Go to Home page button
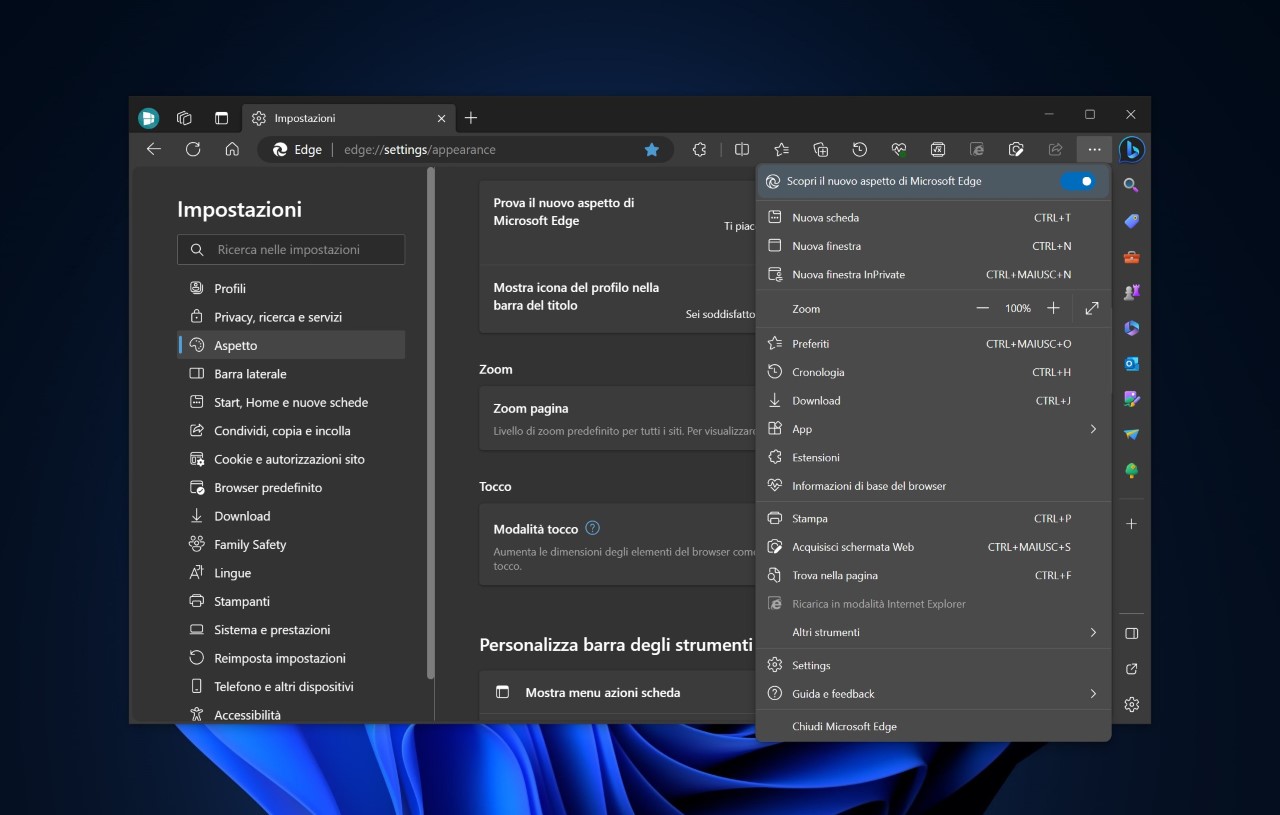The image size is (1280, 815). (x=232, y=149)
